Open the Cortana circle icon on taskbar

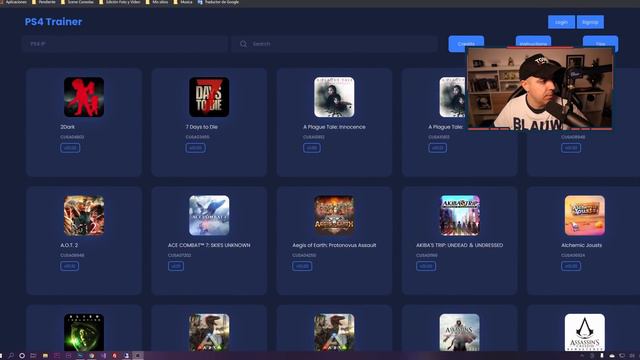pos(22,356)
